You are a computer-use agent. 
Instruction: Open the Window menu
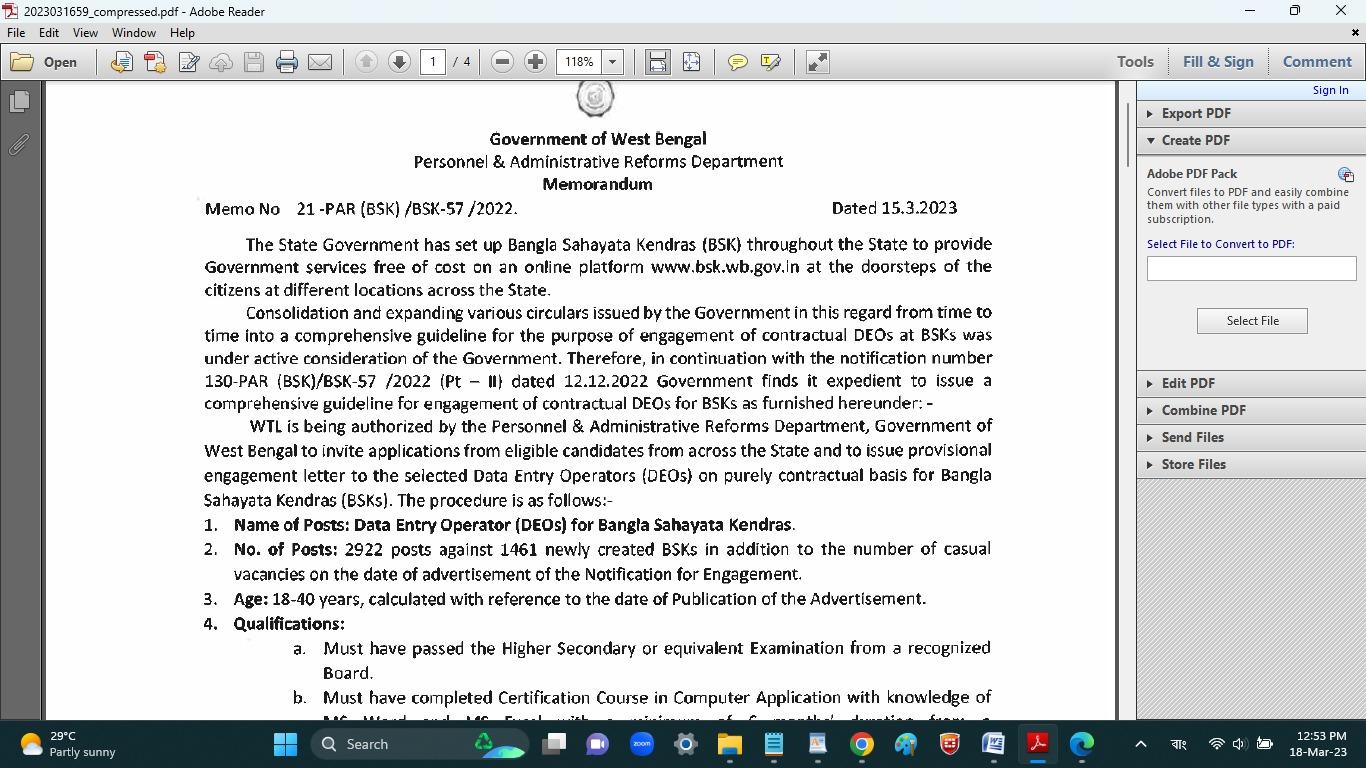point(133,33)
